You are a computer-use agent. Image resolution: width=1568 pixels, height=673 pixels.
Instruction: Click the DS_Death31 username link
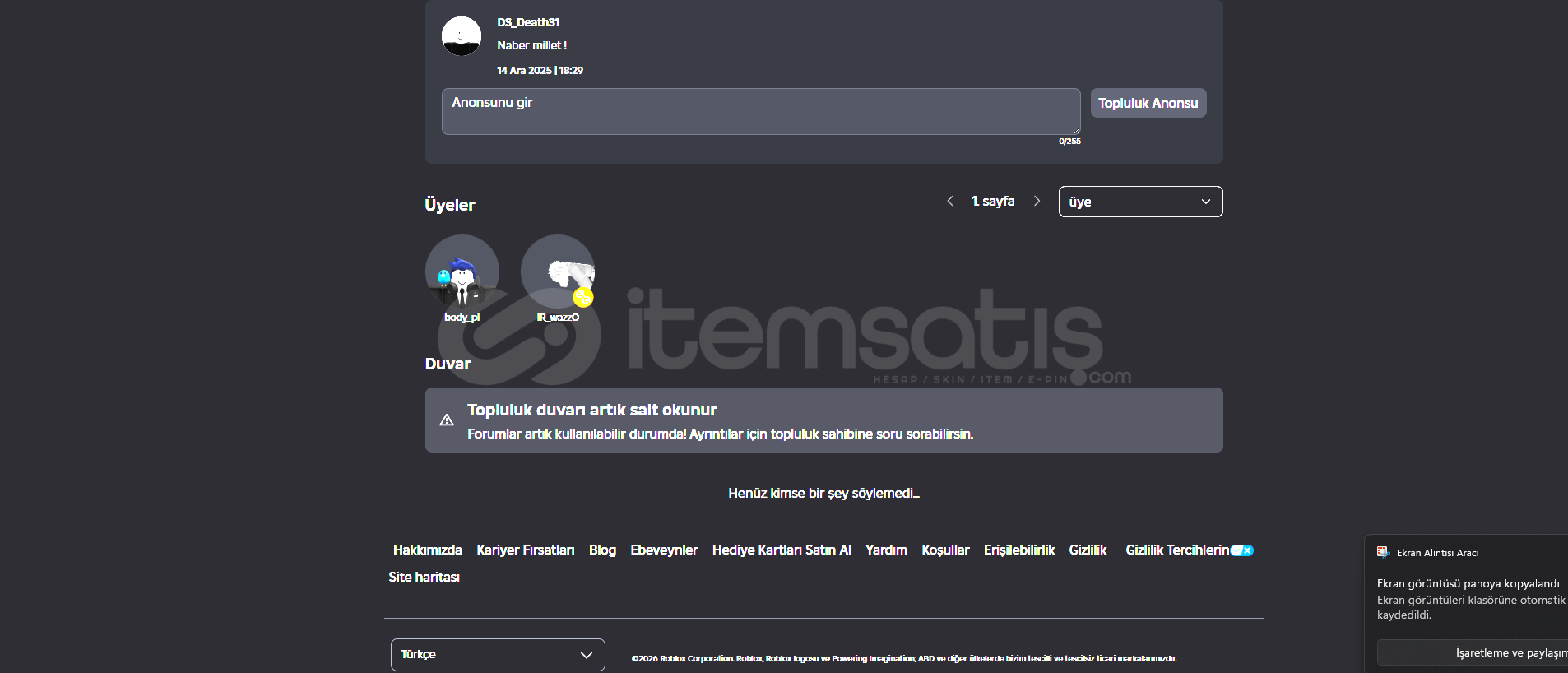[x=528, y=22]
